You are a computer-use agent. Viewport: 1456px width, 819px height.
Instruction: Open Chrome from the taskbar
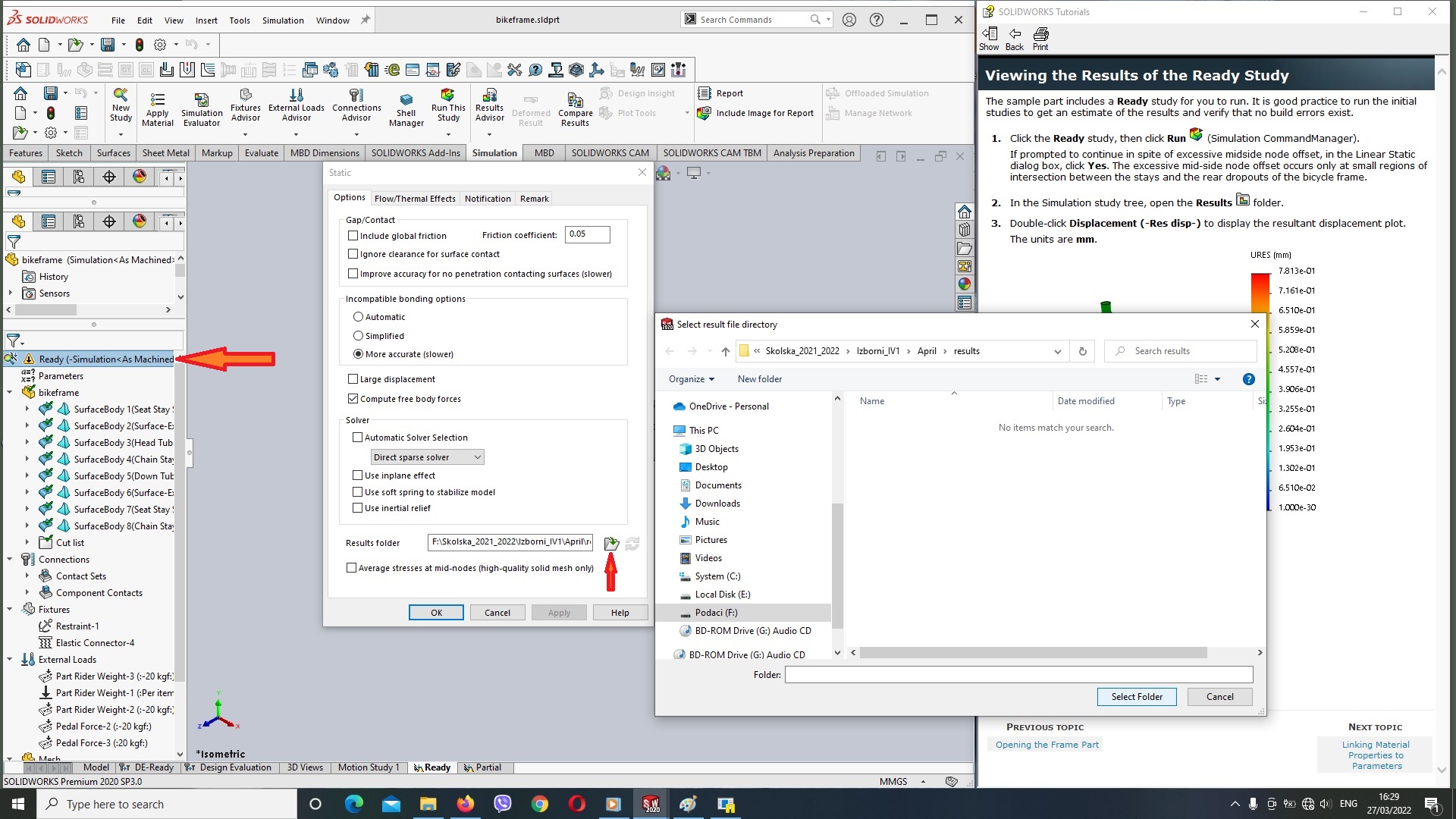pyautogui.click(x=539, y=804)
